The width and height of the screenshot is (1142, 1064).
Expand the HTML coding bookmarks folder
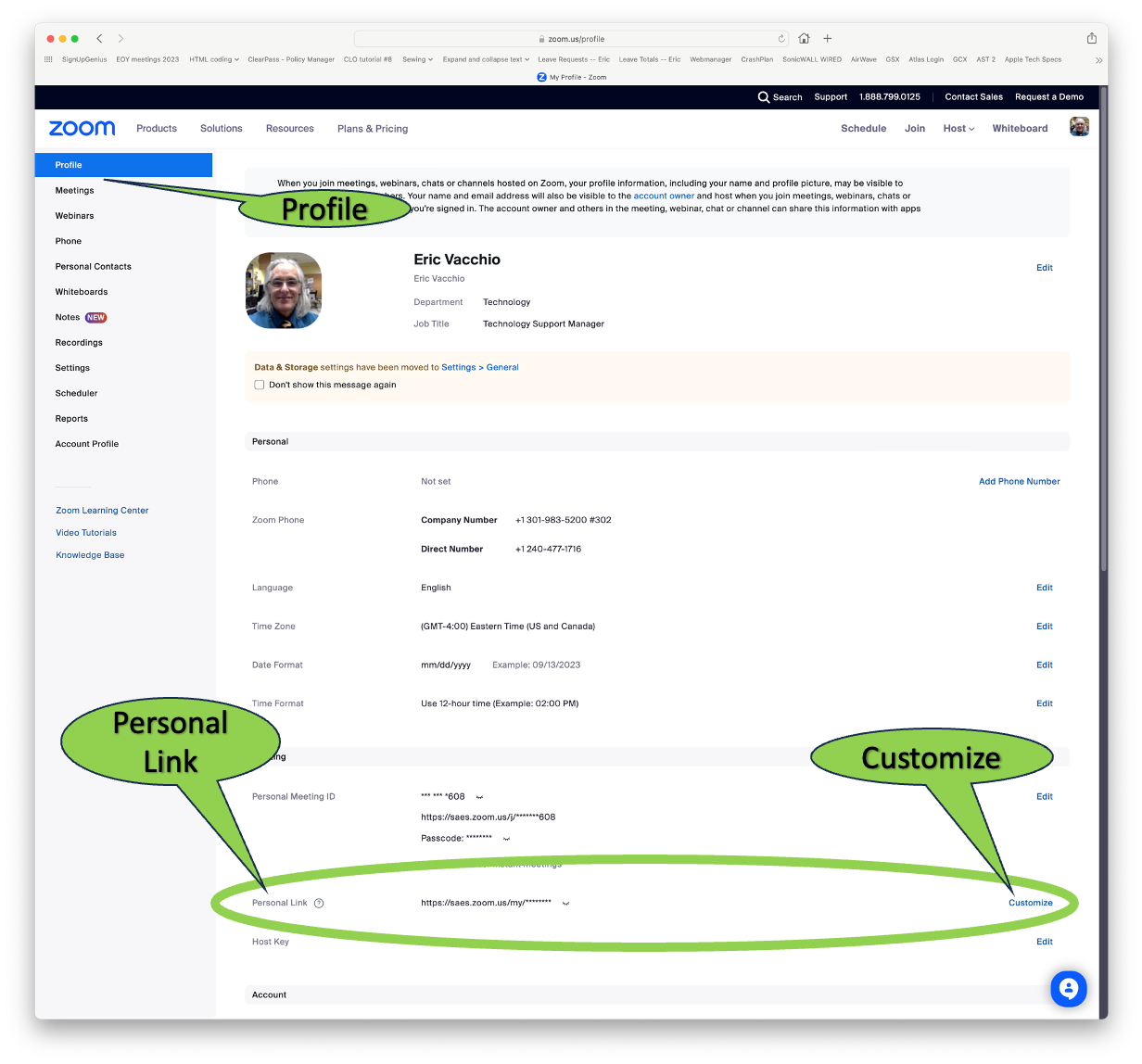[214, 59]
